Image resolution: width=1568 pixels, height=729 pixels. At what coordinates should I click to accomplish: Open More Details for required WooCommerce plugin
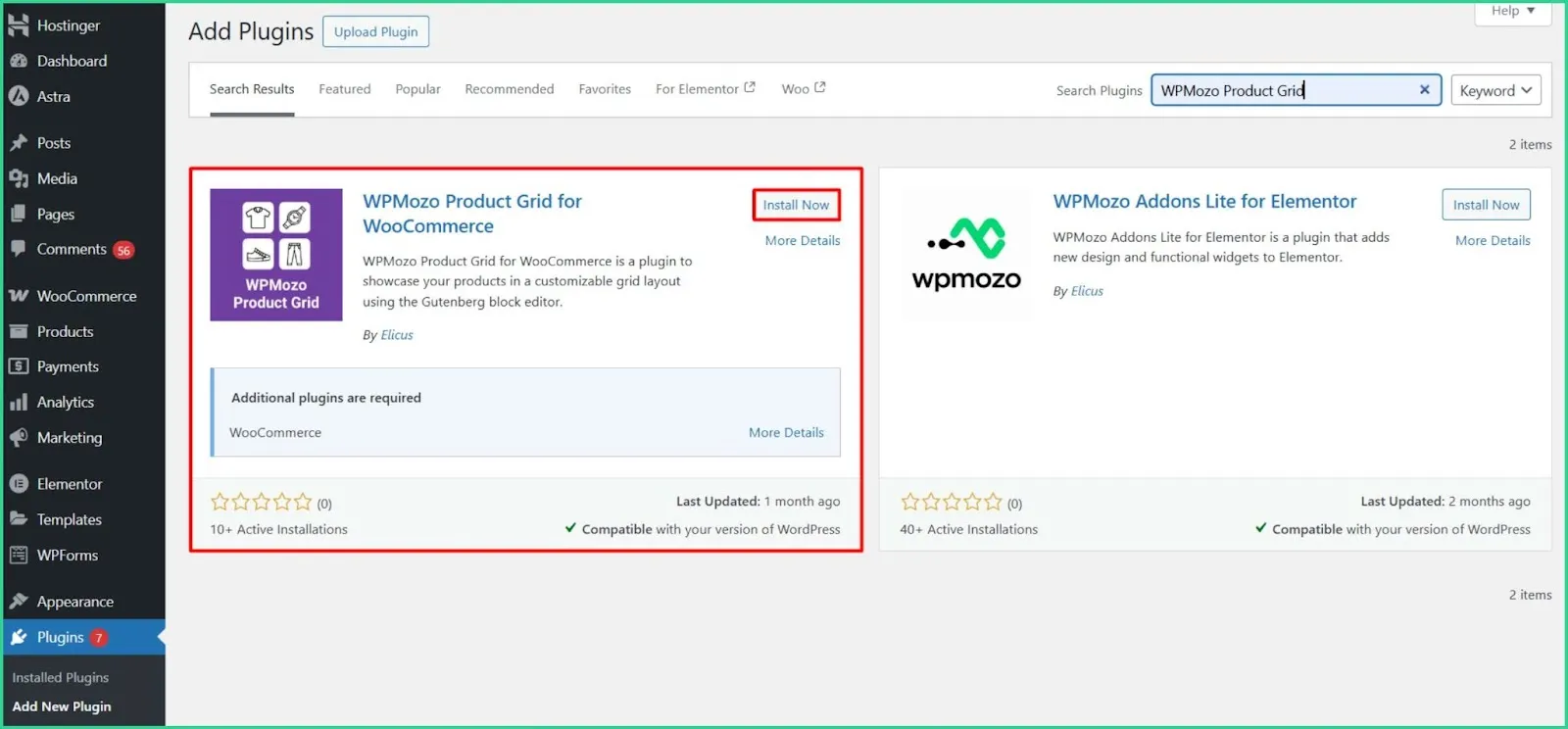click(786, 432)
